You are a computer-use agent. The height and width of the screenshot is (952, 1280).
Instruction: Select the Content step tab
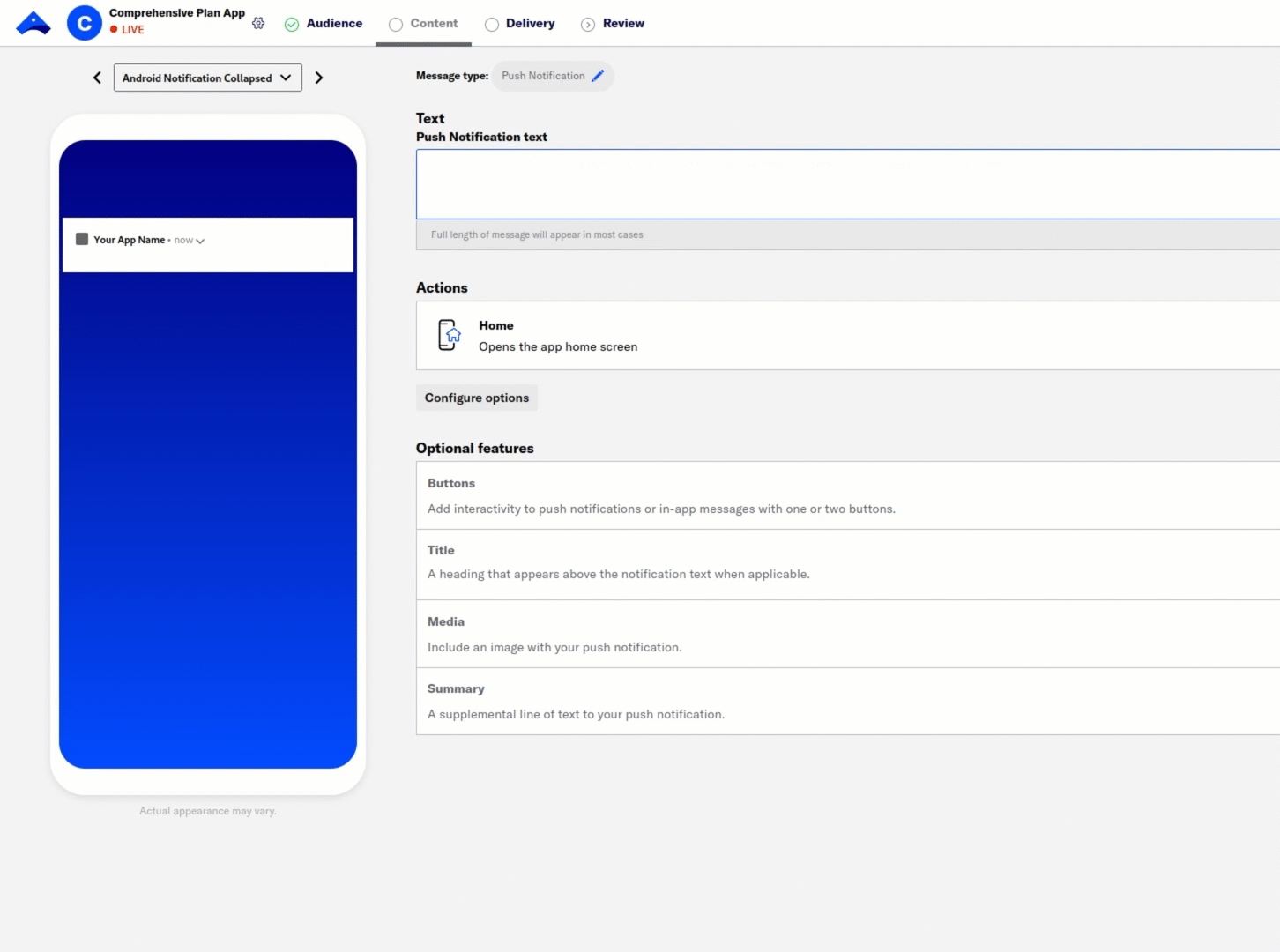pyautogui.click(x=423, y=24)
